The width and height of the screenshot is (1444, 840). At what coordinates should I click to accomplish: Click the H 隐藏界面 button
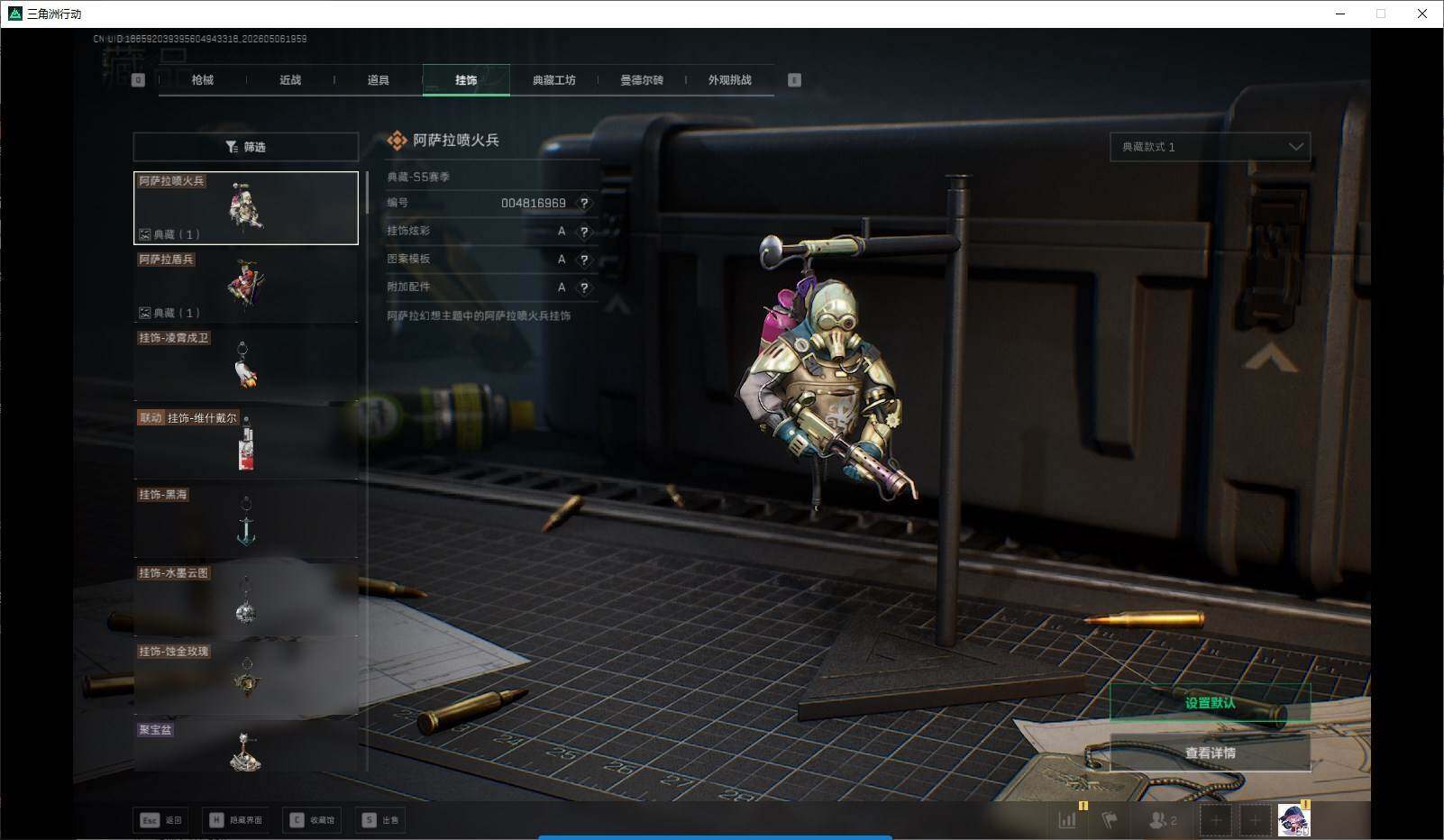point(237,820)
